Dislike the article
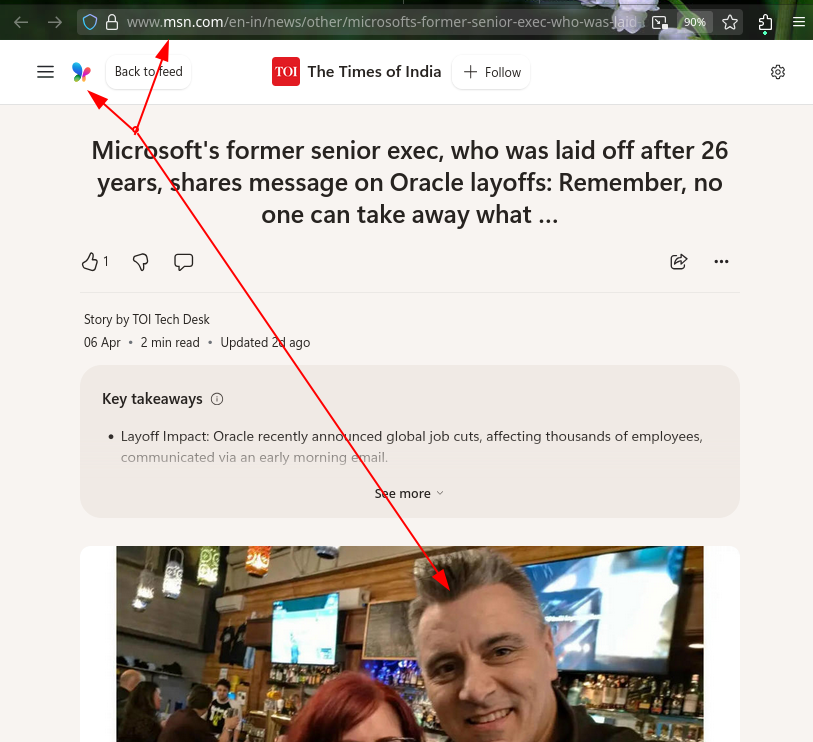The height and width of the screenshot is (742, 813). tap(140, 261)
